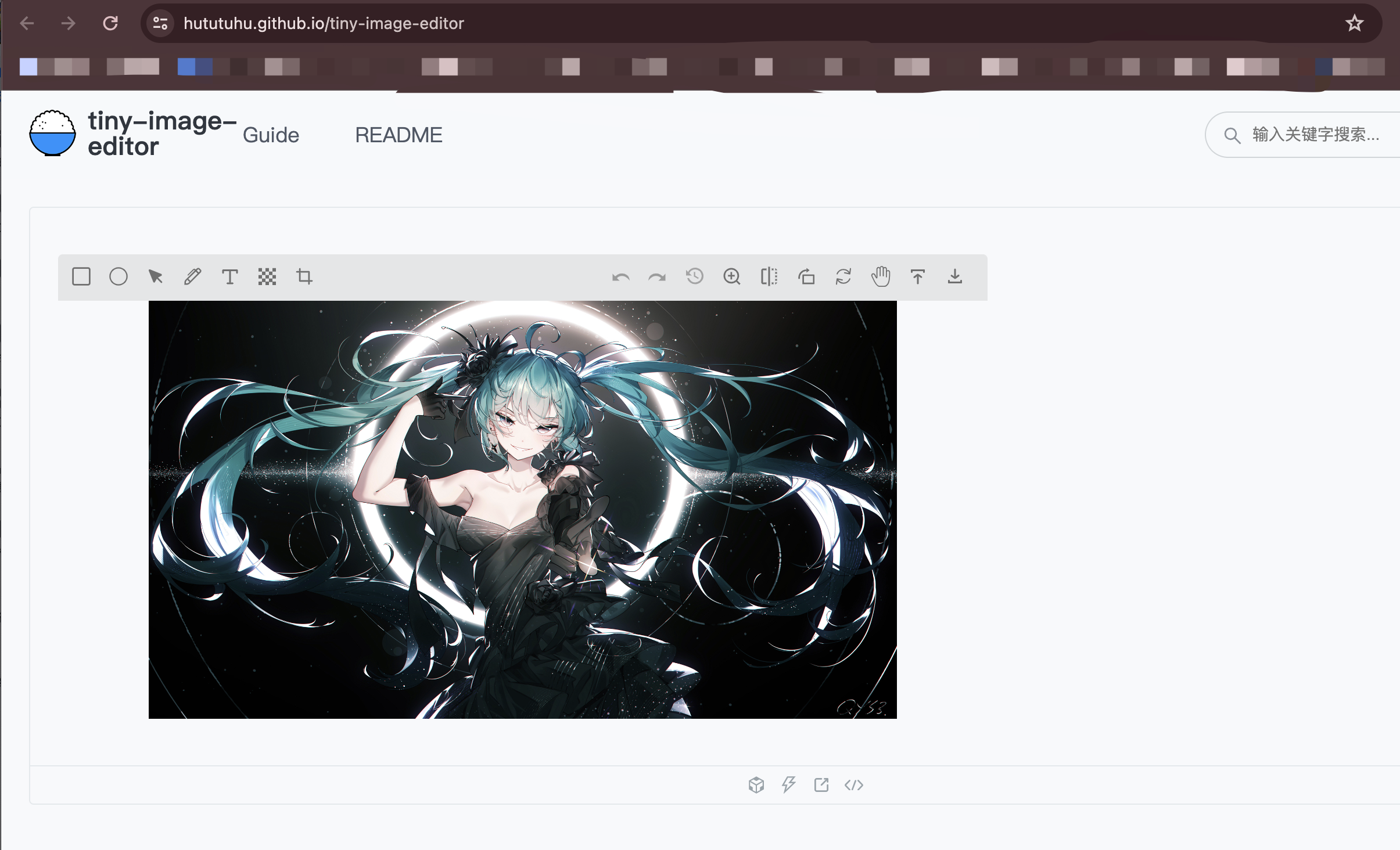Image resolution: width=1400 pixels, height=850 pixels.
Task: Select the crop tool
Action: pos(304,276)
